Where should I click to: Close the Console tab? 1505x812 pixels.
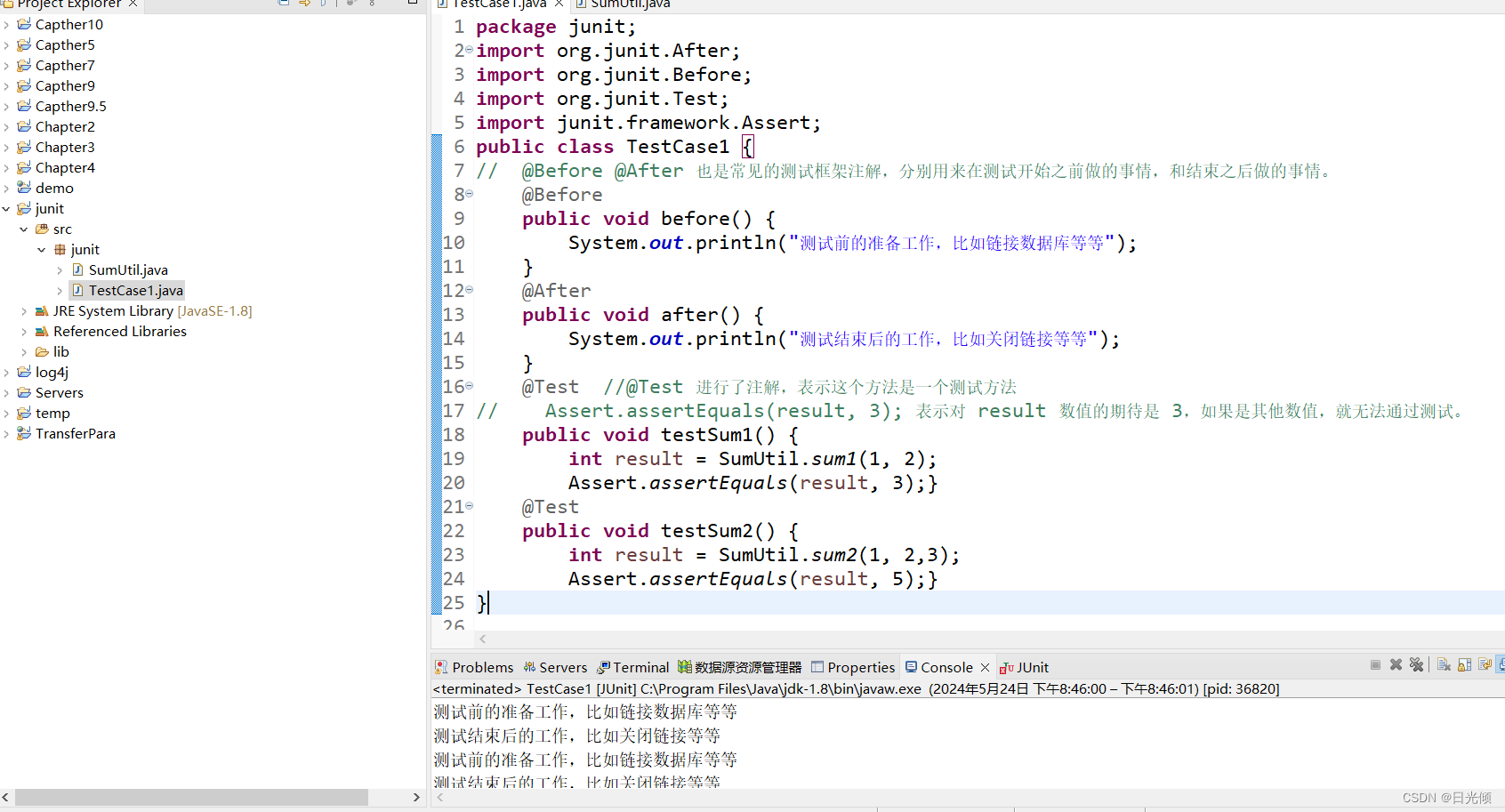click(x=985, y=667)
